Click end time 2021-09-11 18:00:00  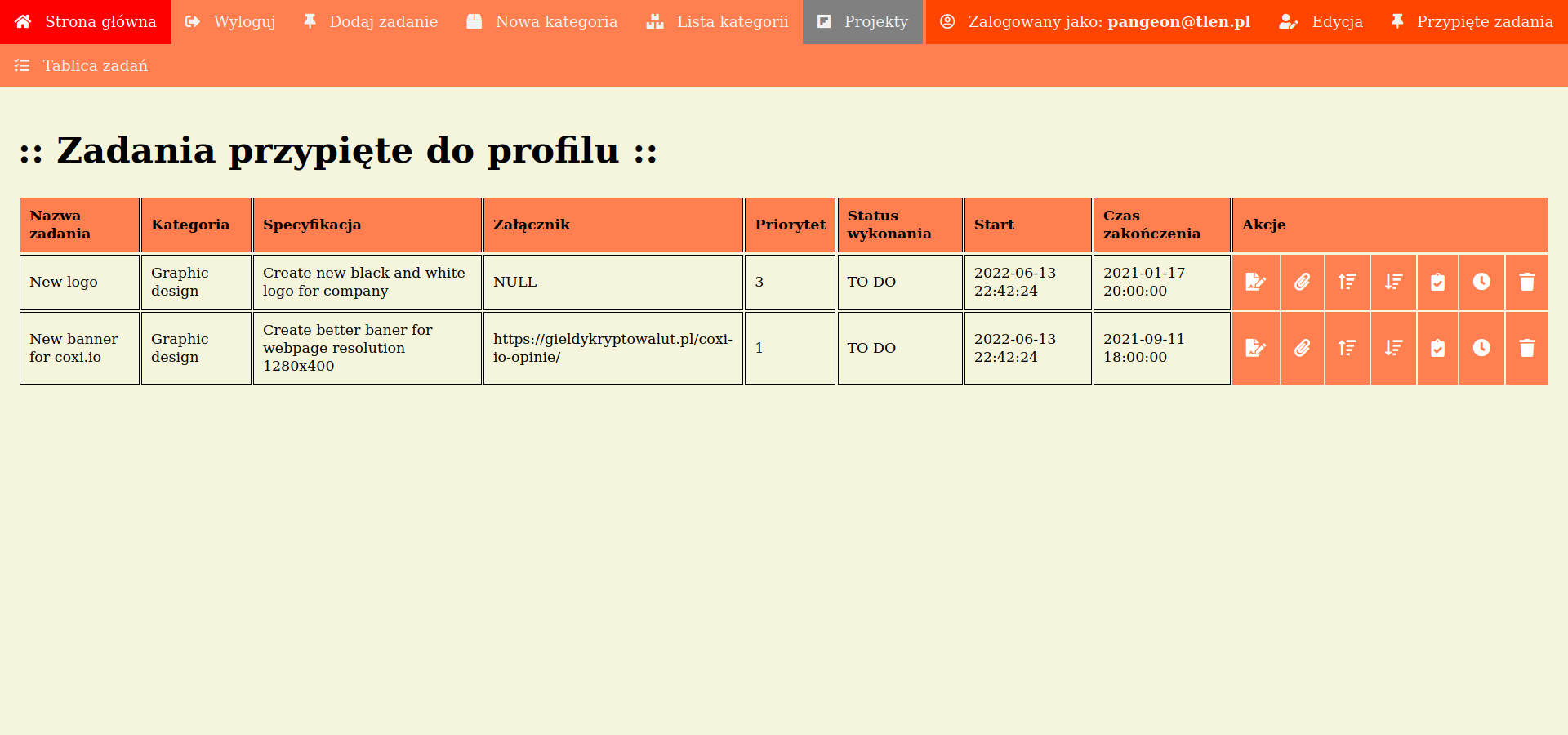click(1162, 348)
